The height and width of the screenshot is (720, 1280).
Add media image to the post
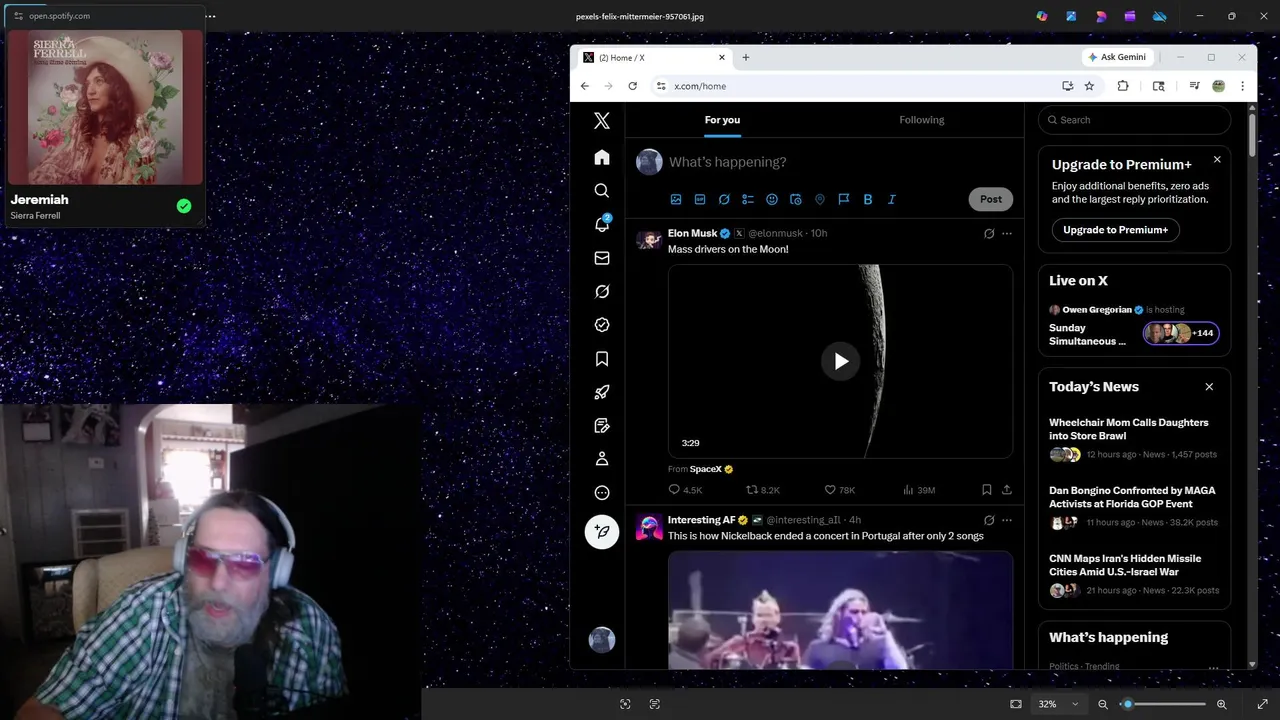coord(676,199)
